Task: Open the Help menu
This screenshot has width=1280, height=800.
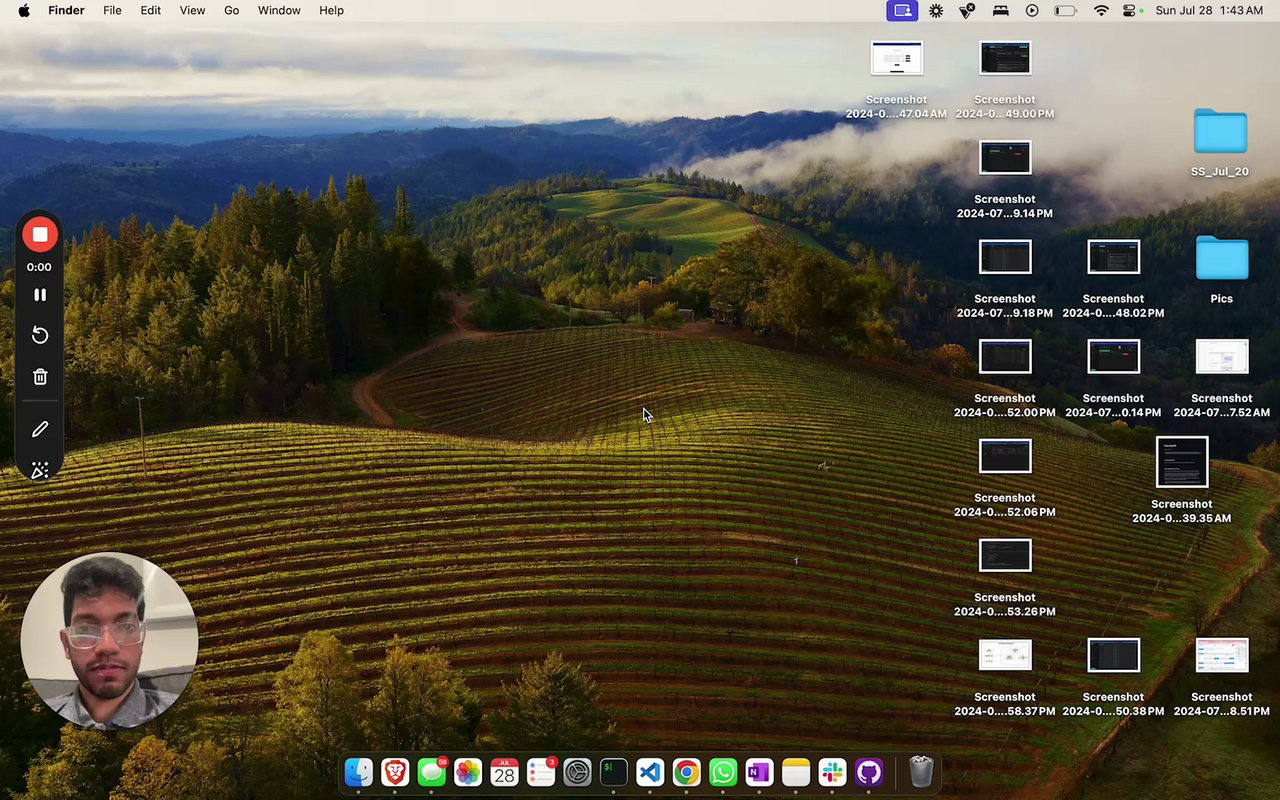Action: click(x=331, y=10)
